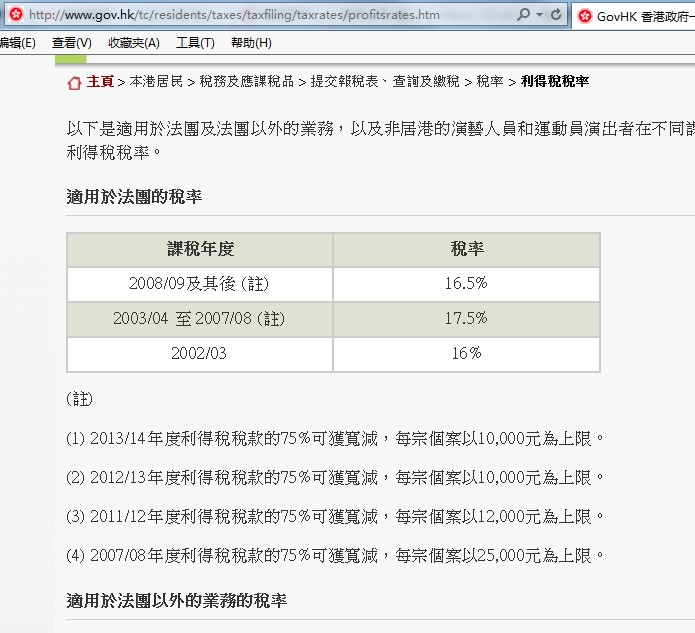The height and width of the screenshot is (633, 695).
Task: Open the 收藏夹(A) menu
Action: pos(133,43)
